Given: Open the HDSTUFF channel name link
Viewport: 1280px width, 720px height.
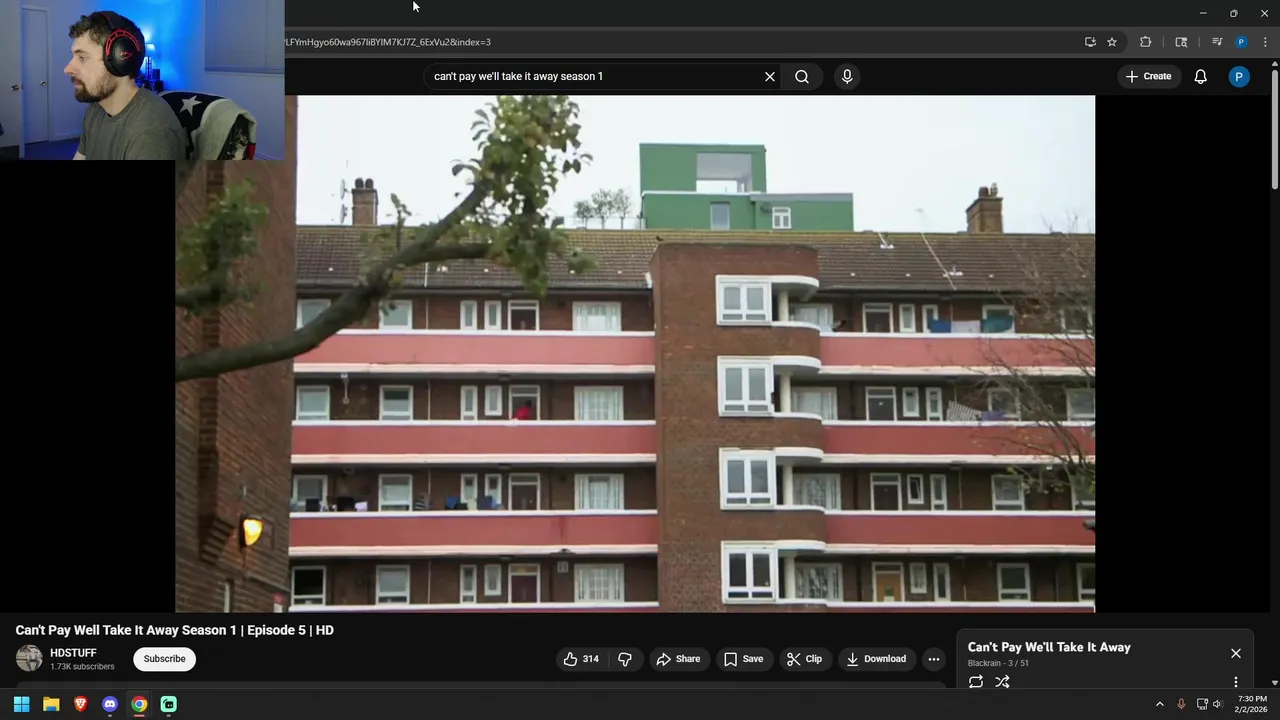Looking at the screenshot, I should (73, 653).
